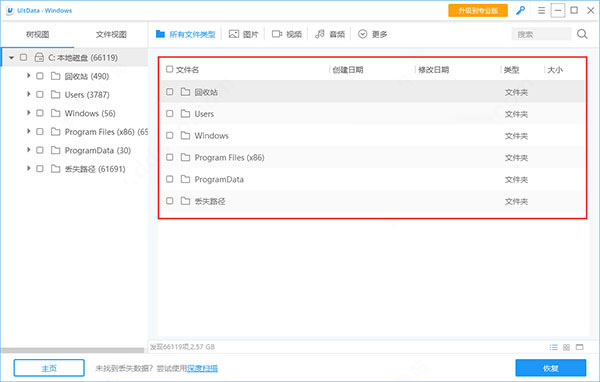Expand the ProgramData (30) tree node
Image resolution: width=600 pixels, height=382 pixels.
coord(28,150)
